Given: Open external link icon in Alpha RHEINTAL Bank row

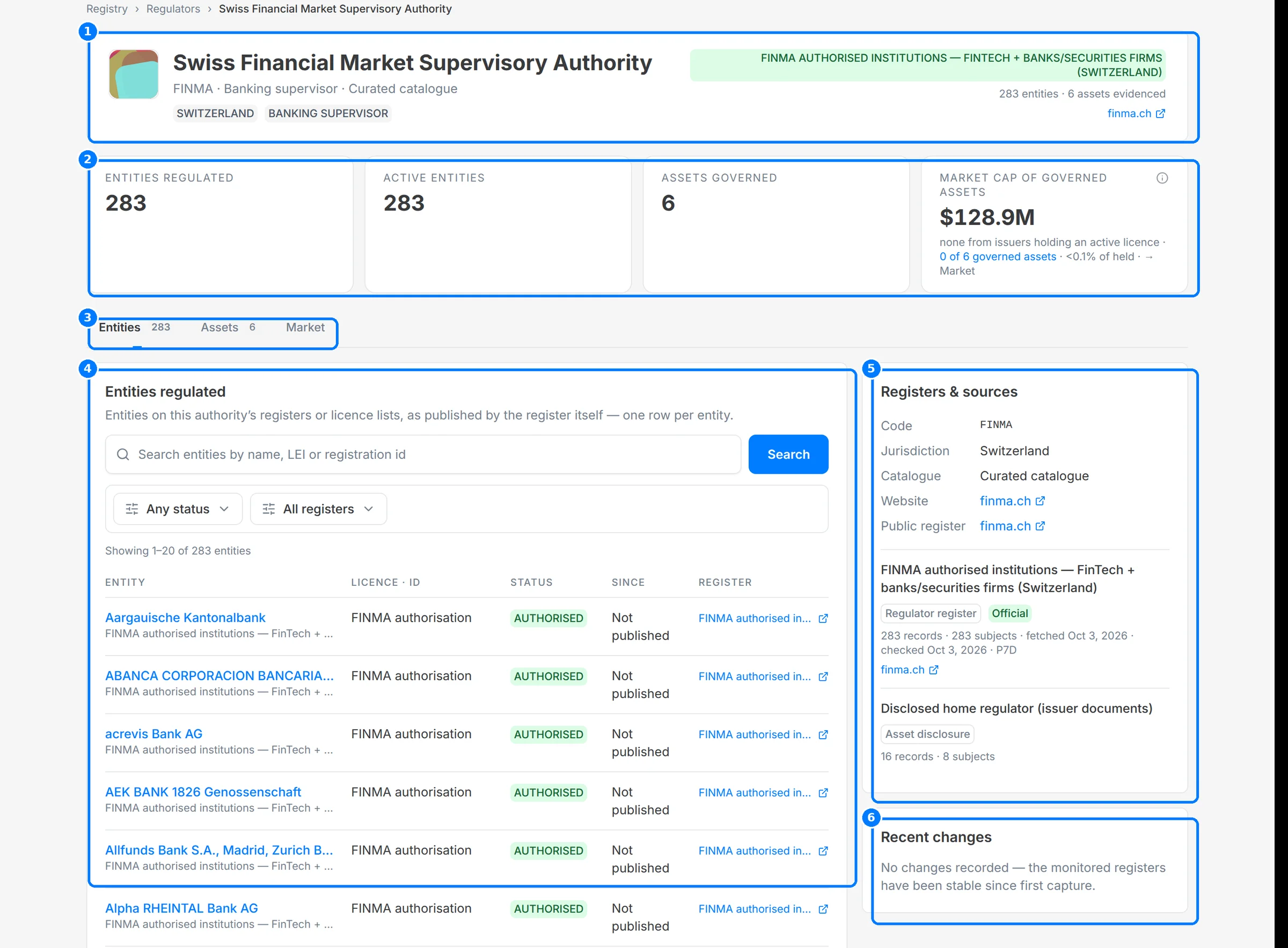Looking at the screenshot, I should click(x=823, y=908).
